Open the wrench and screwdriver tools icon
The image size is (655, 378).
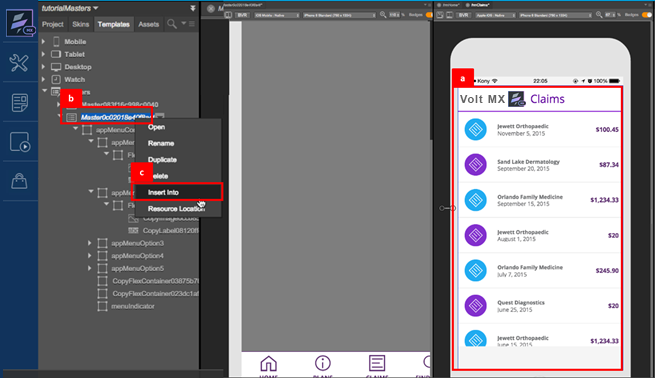pyautogui.click(x=19, y=63)
